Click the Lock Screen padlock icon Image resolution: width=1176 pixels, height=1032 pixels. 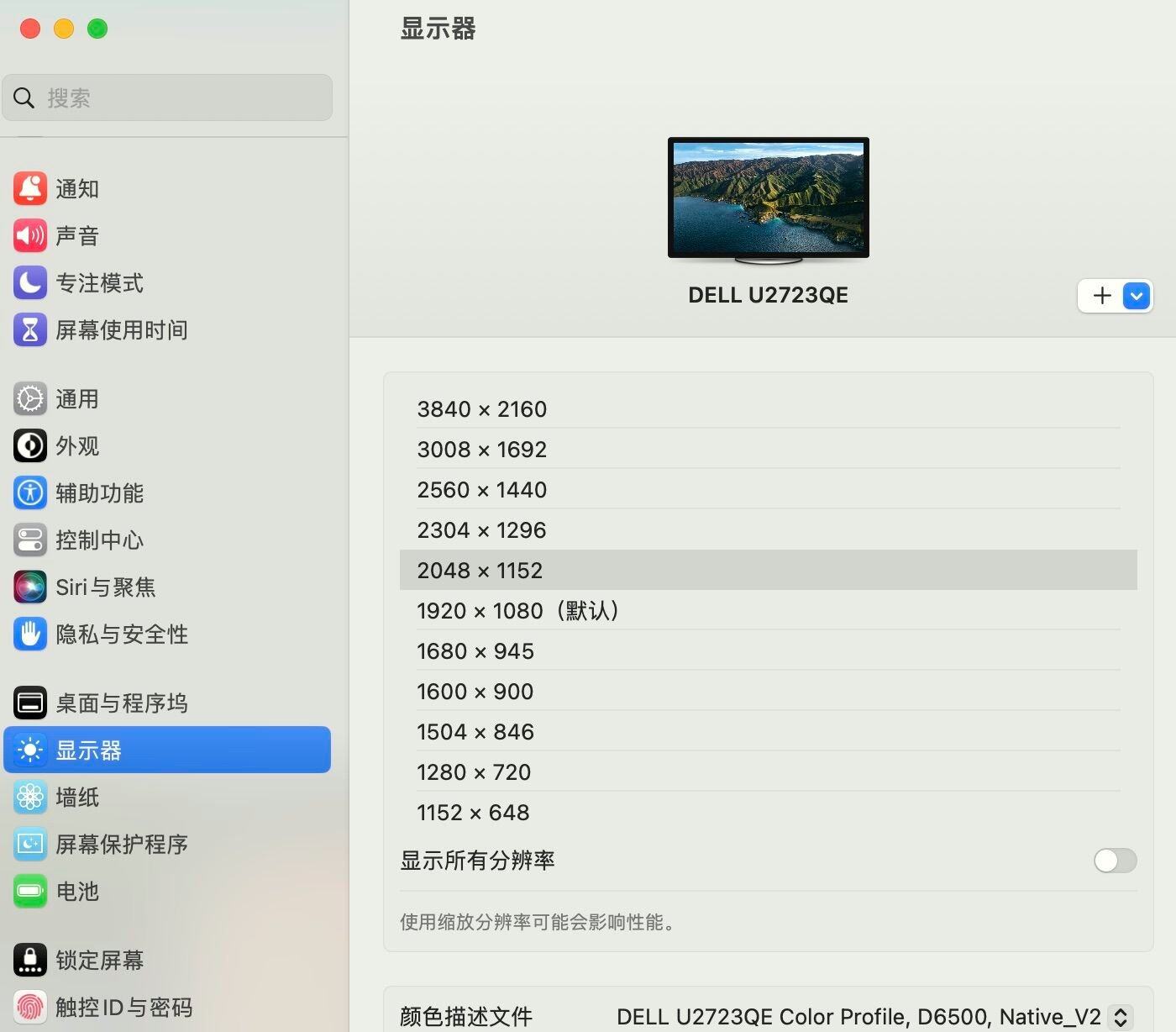point(30,960)
